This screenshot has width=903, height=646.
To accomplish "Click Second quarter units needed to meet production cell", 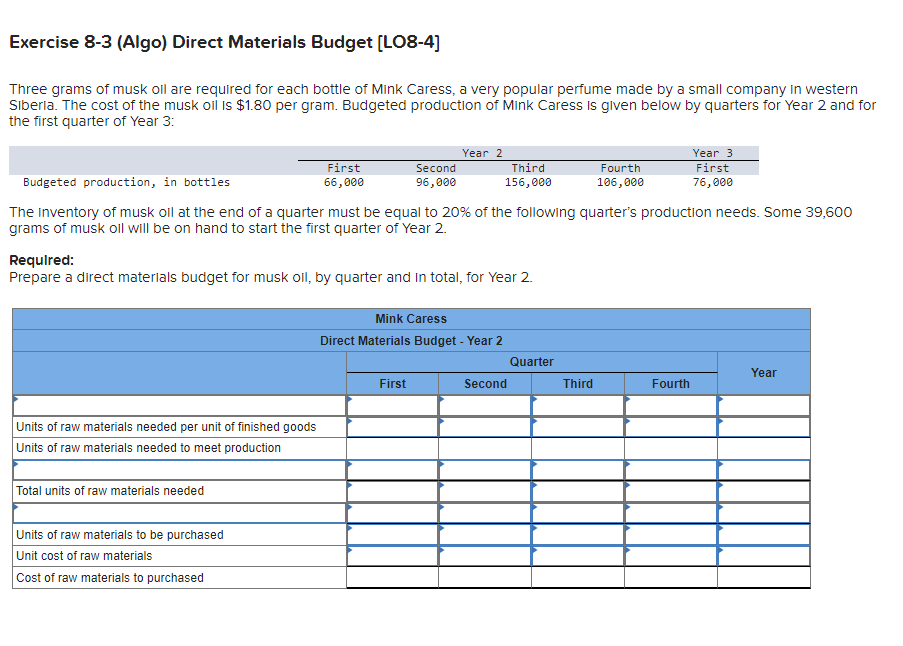I will (x=485, y=447).
